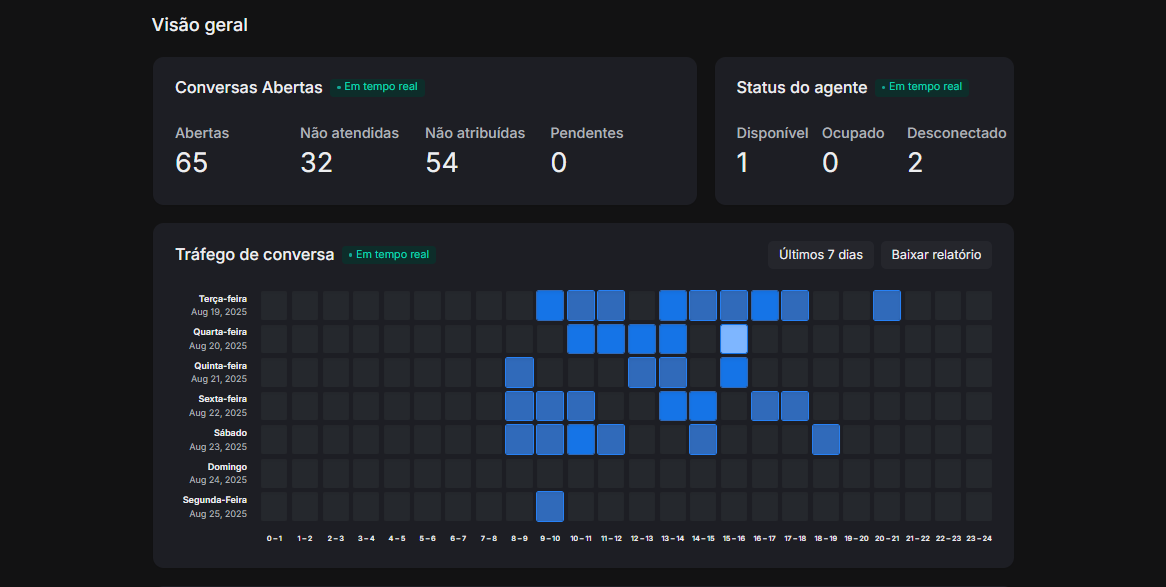
Task: Click the Em tempo real badge beside Tráfego de conversa
Action: 390,255
